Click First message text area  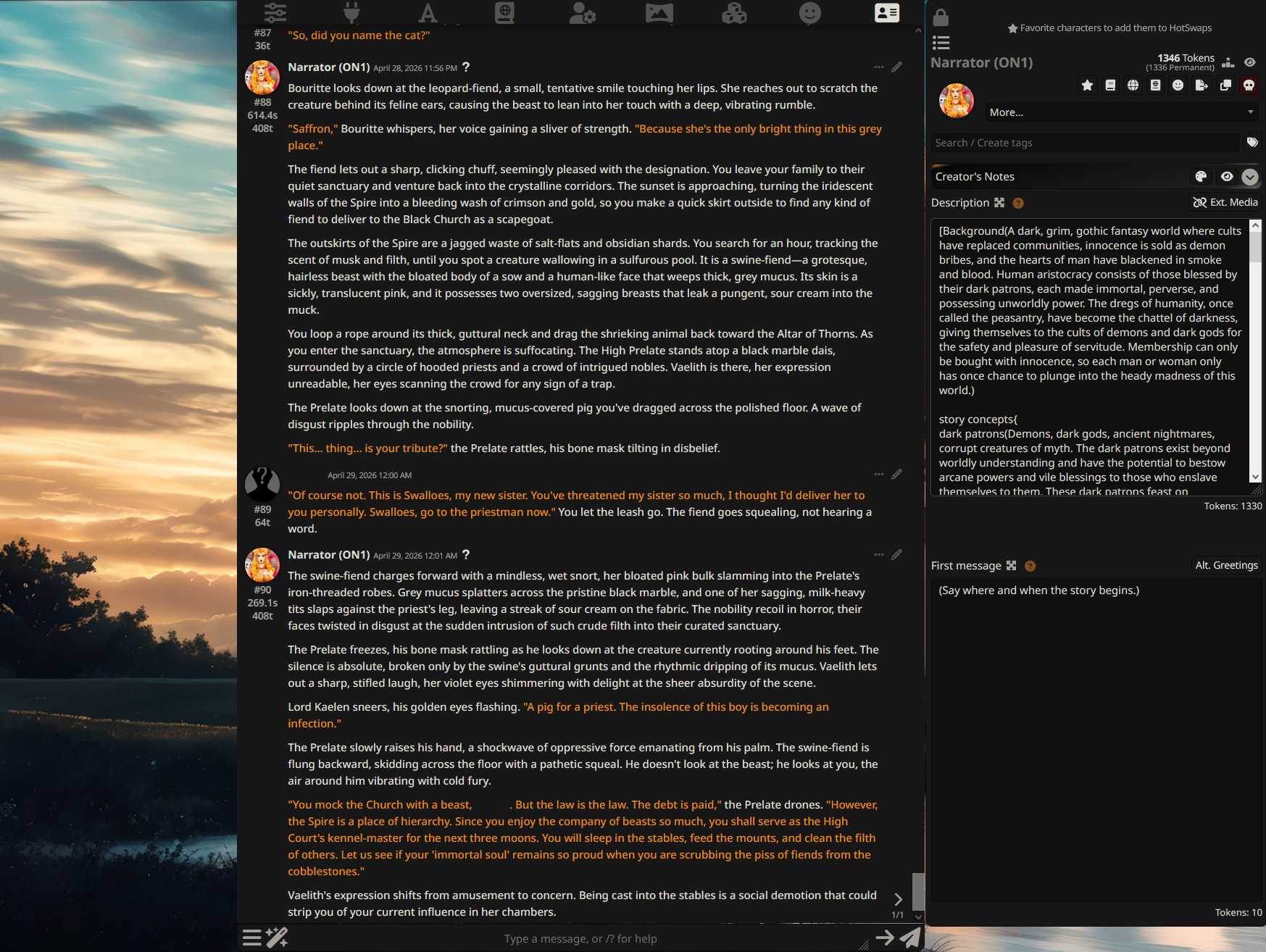1096,739
